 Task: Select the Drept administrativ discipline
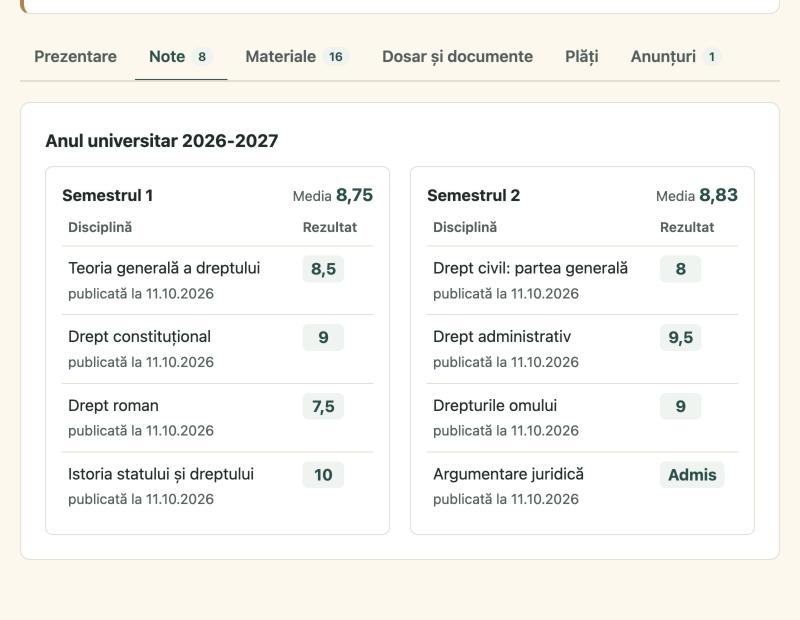(x=502, y=337)
